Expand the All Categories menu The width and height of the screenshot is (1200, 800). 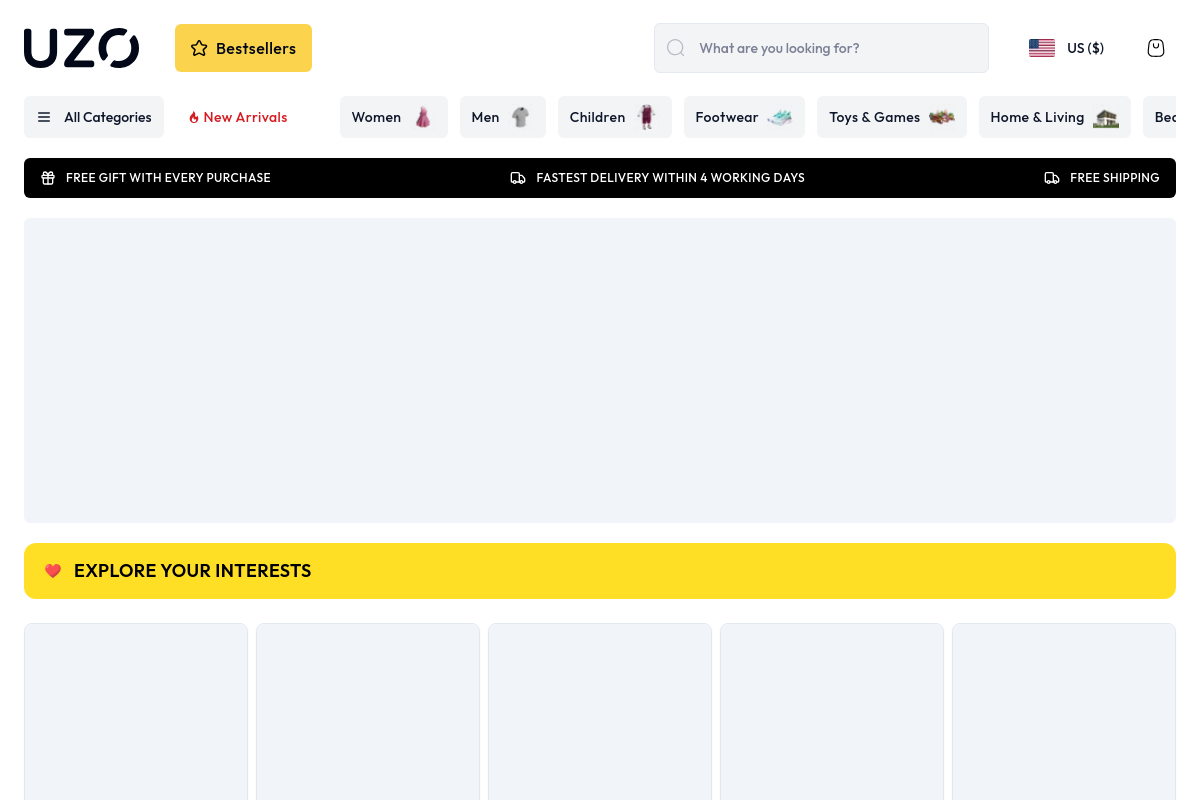[94, 117]
